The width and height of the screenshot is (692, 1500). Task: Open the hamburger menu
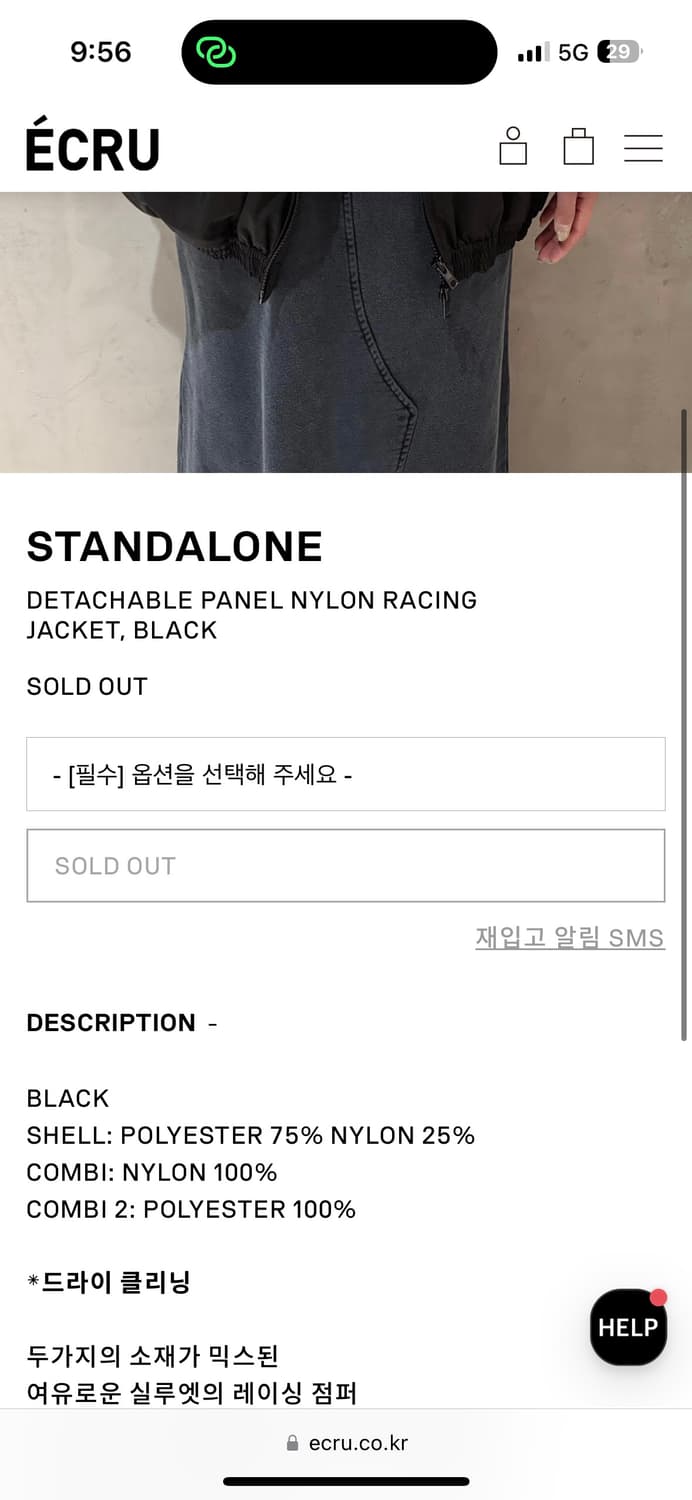[x=643, y=148]
